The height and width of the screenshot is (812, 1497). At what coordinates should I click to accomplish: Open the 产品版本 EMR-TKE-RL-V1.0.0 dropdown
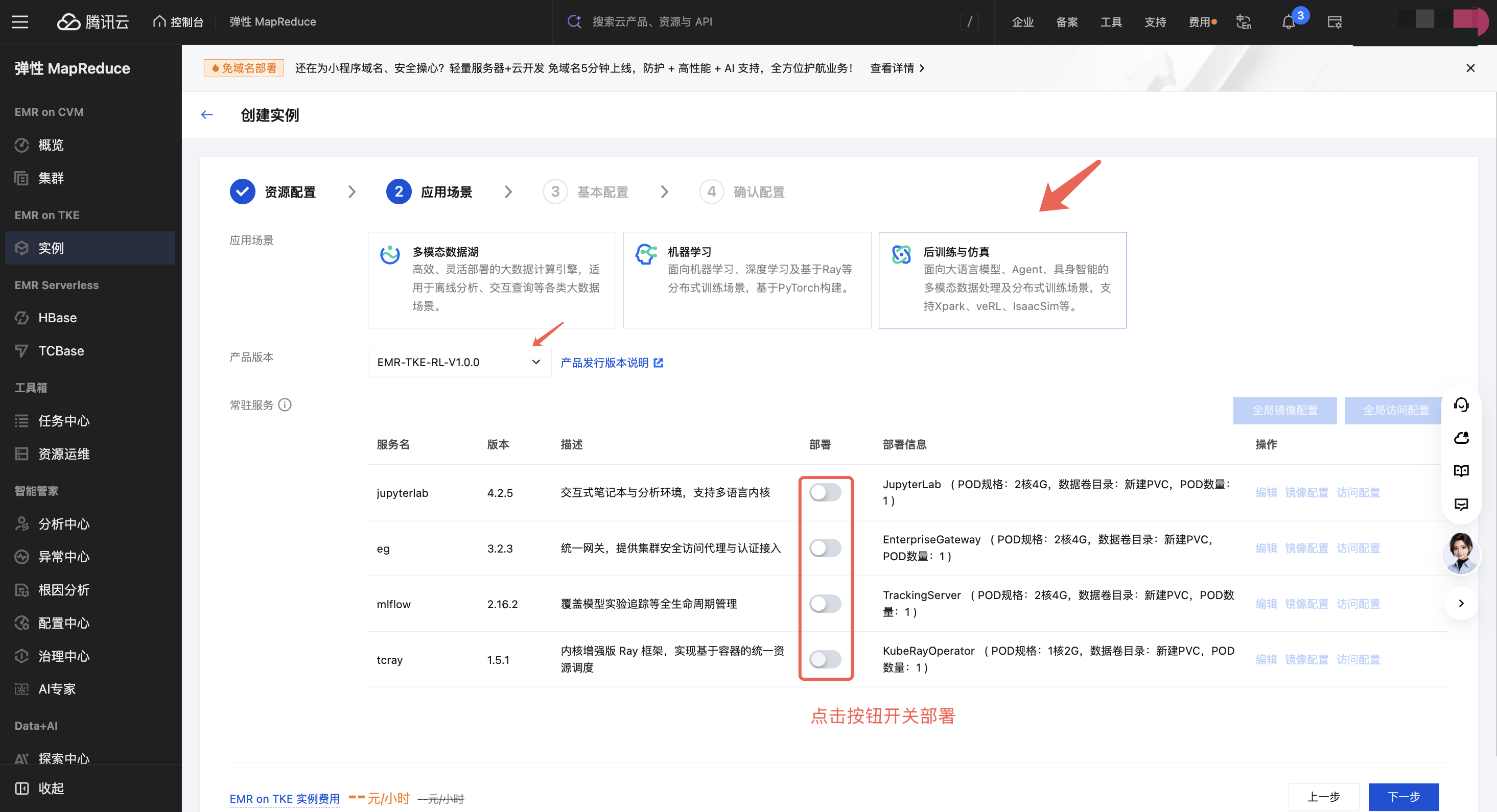tap(459, 363)
